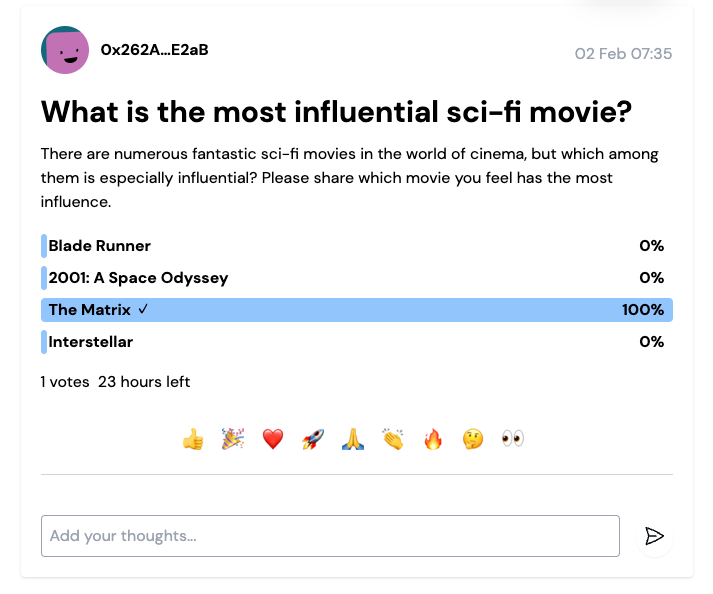
Task: React with the thinking face emoji
Action: point(473,439)
